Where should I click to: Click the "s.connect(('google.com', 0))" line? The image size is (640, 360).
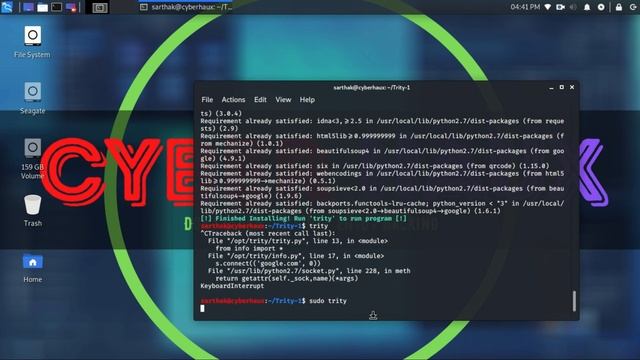tap(268, 263)
